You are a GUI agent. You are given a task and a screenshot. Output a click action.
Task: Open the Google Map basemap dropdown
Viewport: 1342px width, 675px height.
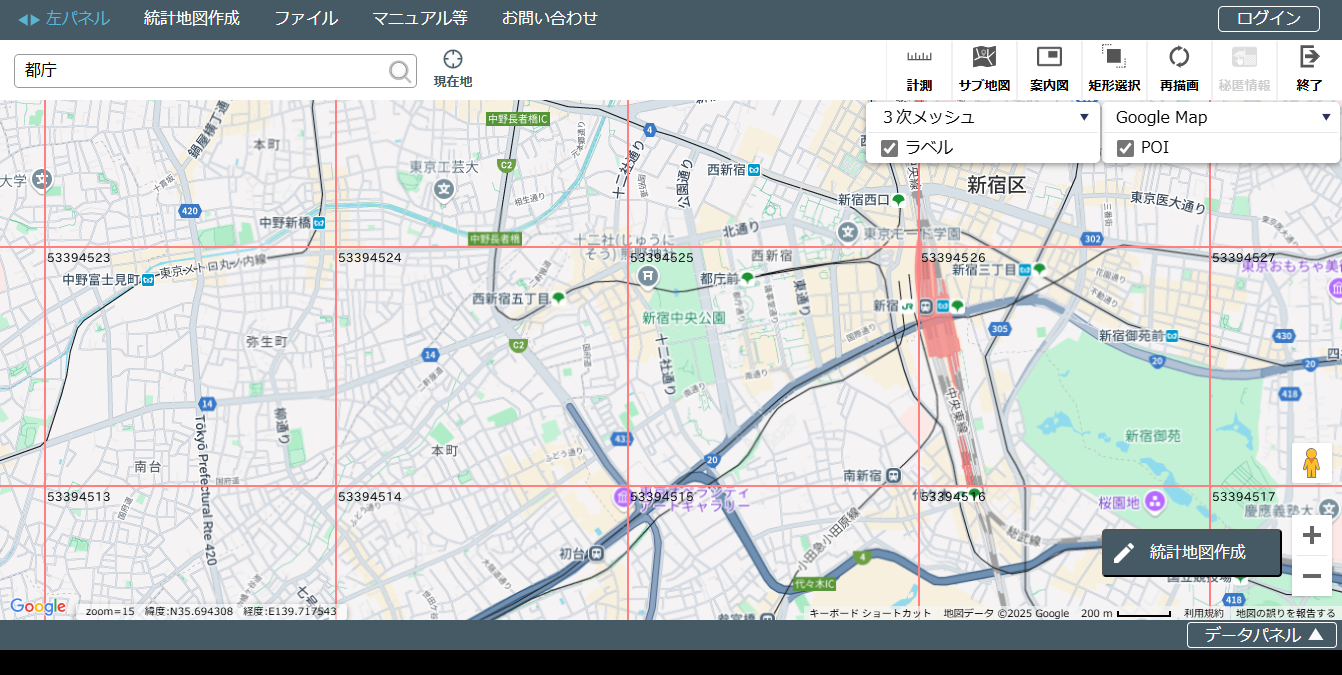click(x=1220, y=117)
